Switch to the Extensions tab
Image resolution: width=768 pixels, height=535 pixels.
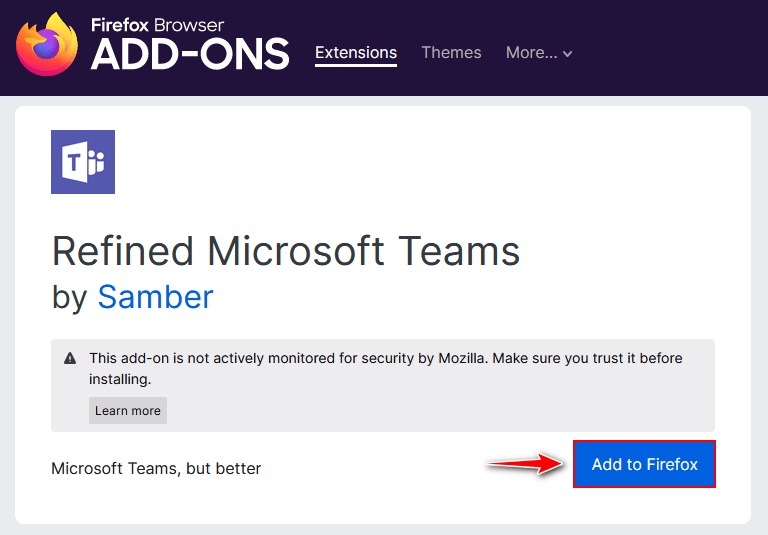[356, 52]
